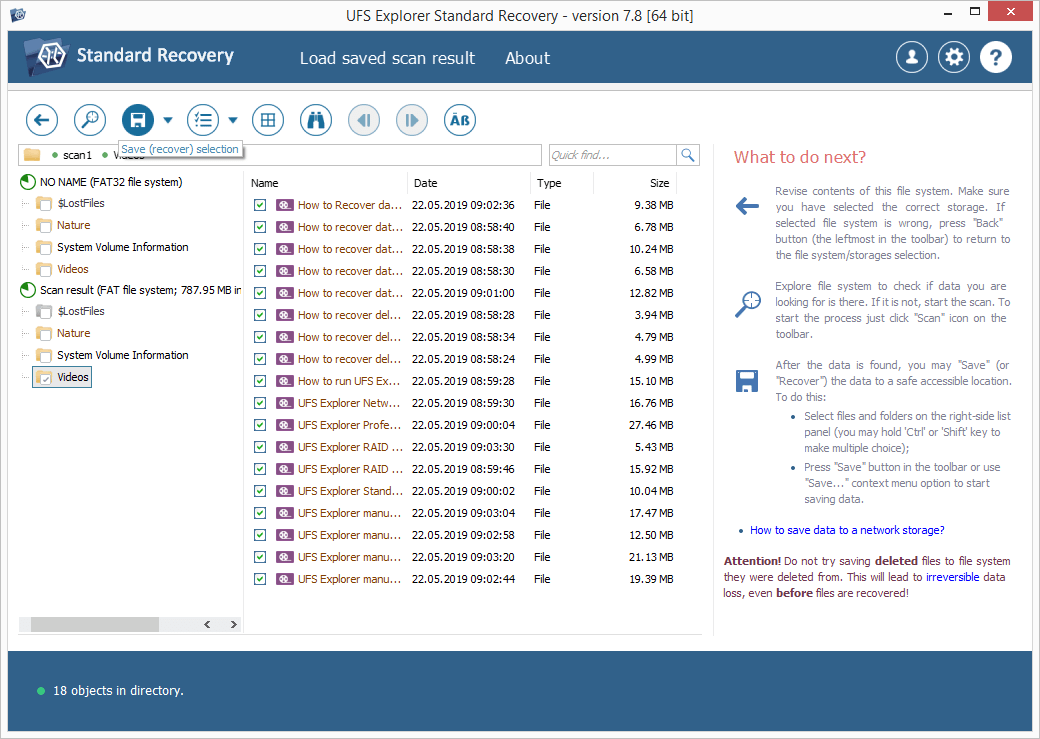Expand System Volume Information under NO NAME
Viewport: 1040px width, 739px height.
point(25,247)
